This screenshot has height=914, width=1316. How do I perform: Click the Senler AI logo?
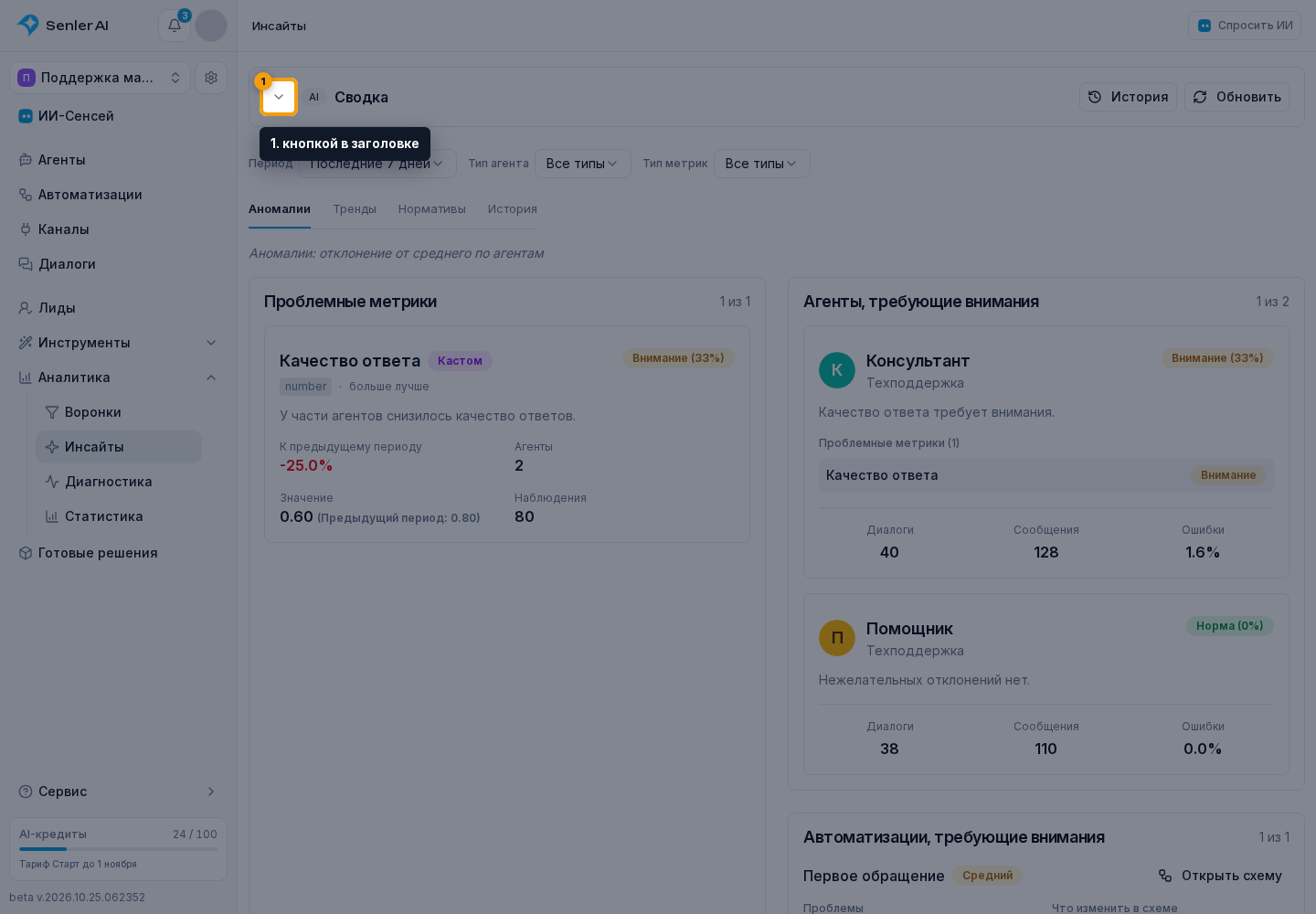pos(62,26)
